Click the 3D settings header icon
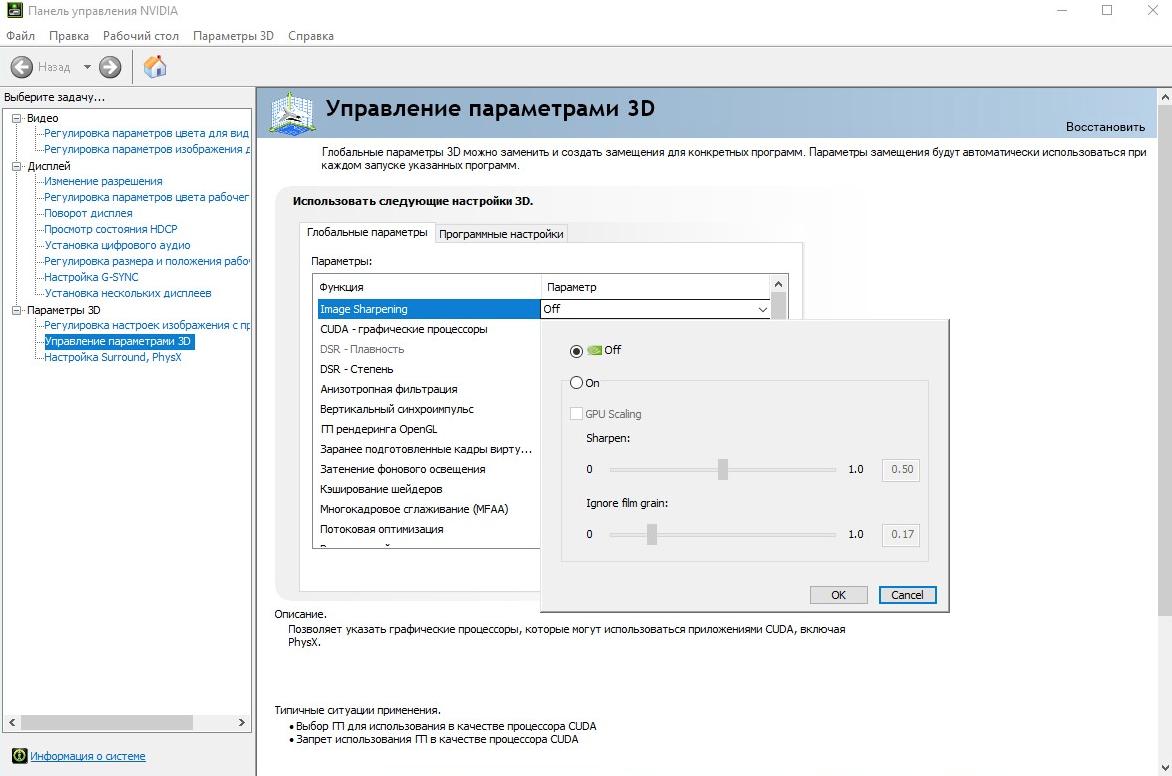This screenshot has height=776, width=1172. coord(292,113)
